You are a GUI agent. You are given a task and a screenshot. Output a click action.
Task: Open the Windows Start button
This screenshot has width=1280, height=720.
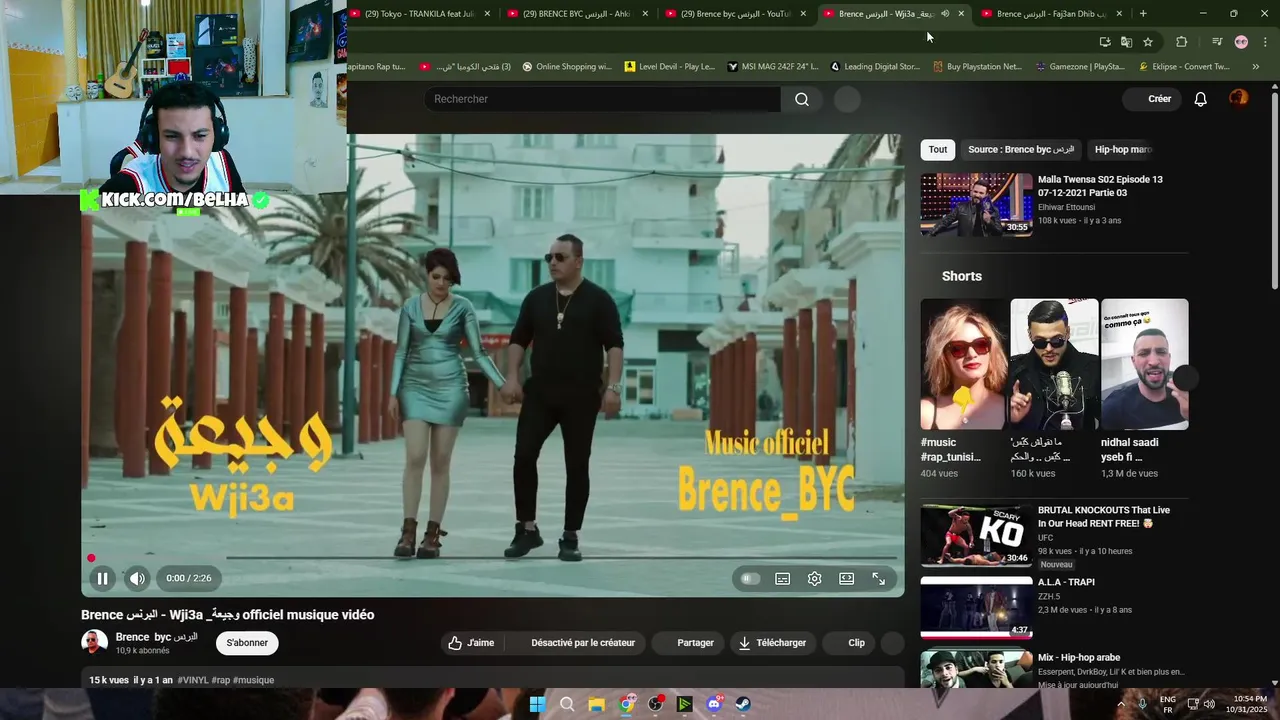[537, 704]
